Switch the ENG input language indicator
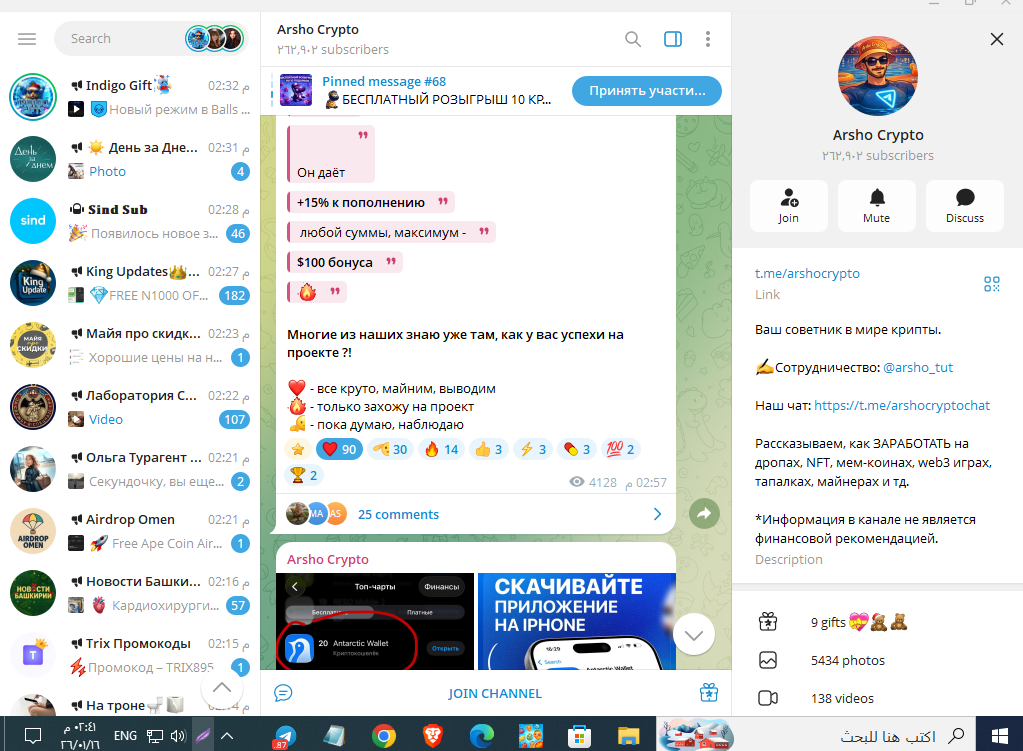 (125, 736)
